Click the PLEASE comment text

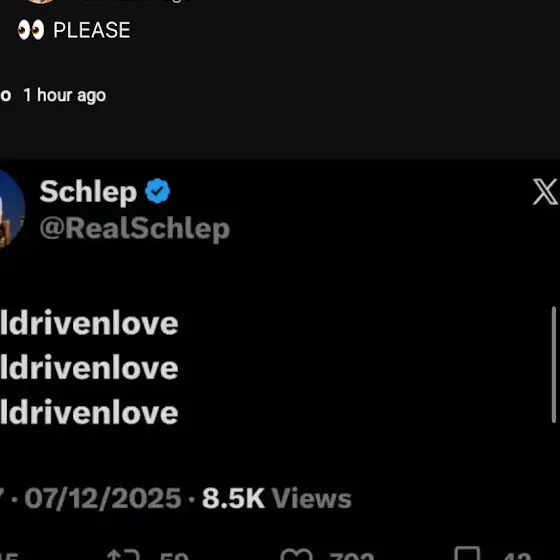click(x=92, y=30)
